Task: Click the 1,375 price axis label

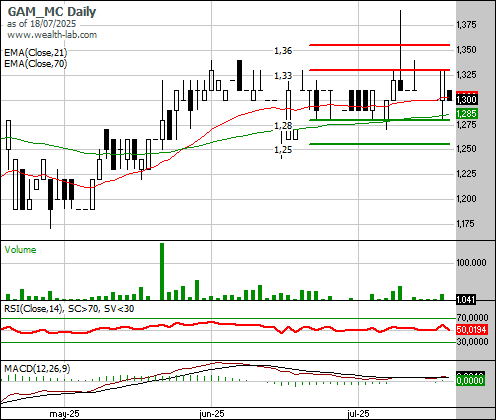Action: point(466,25)
